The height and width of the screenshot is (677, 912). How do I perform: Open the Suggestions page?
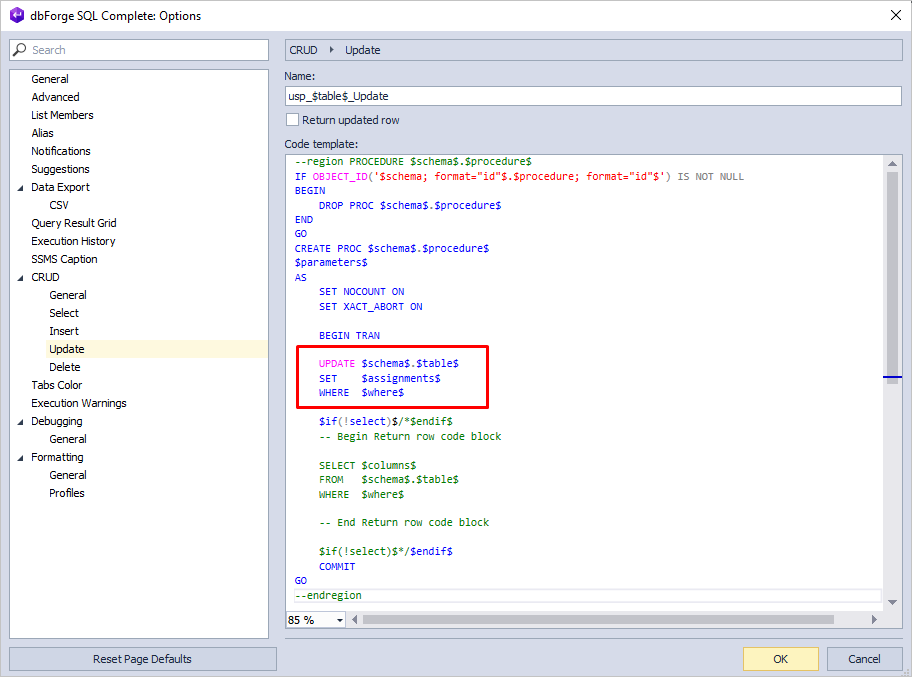coord(60,169)
